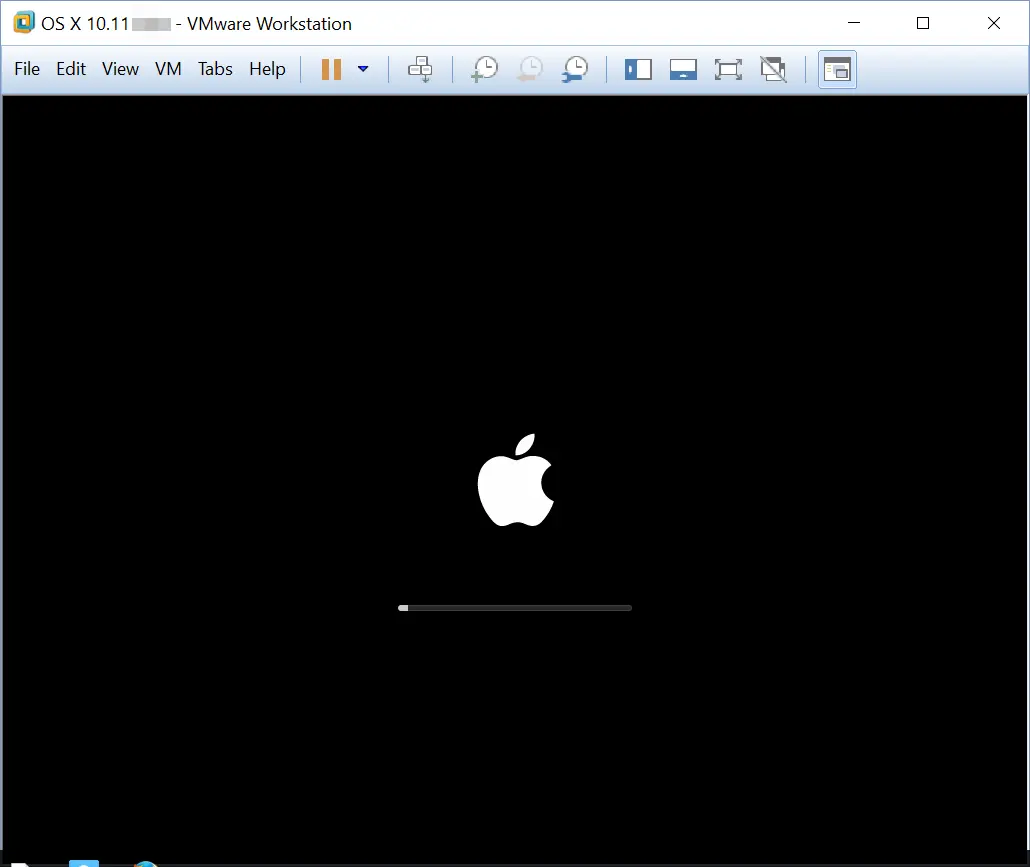Open the View menu

tap(120, 69)
